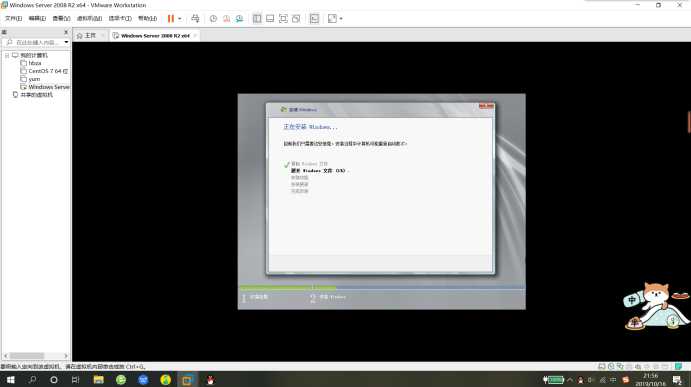
Task: Click the green message log status icon
Action: point(678,366)
